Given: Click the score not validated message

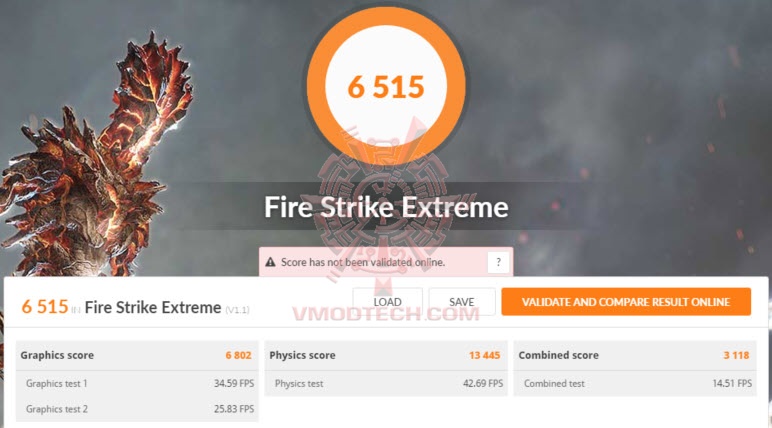Looking at the screenshot, I should pyautogui.click(x=363, y=262).
